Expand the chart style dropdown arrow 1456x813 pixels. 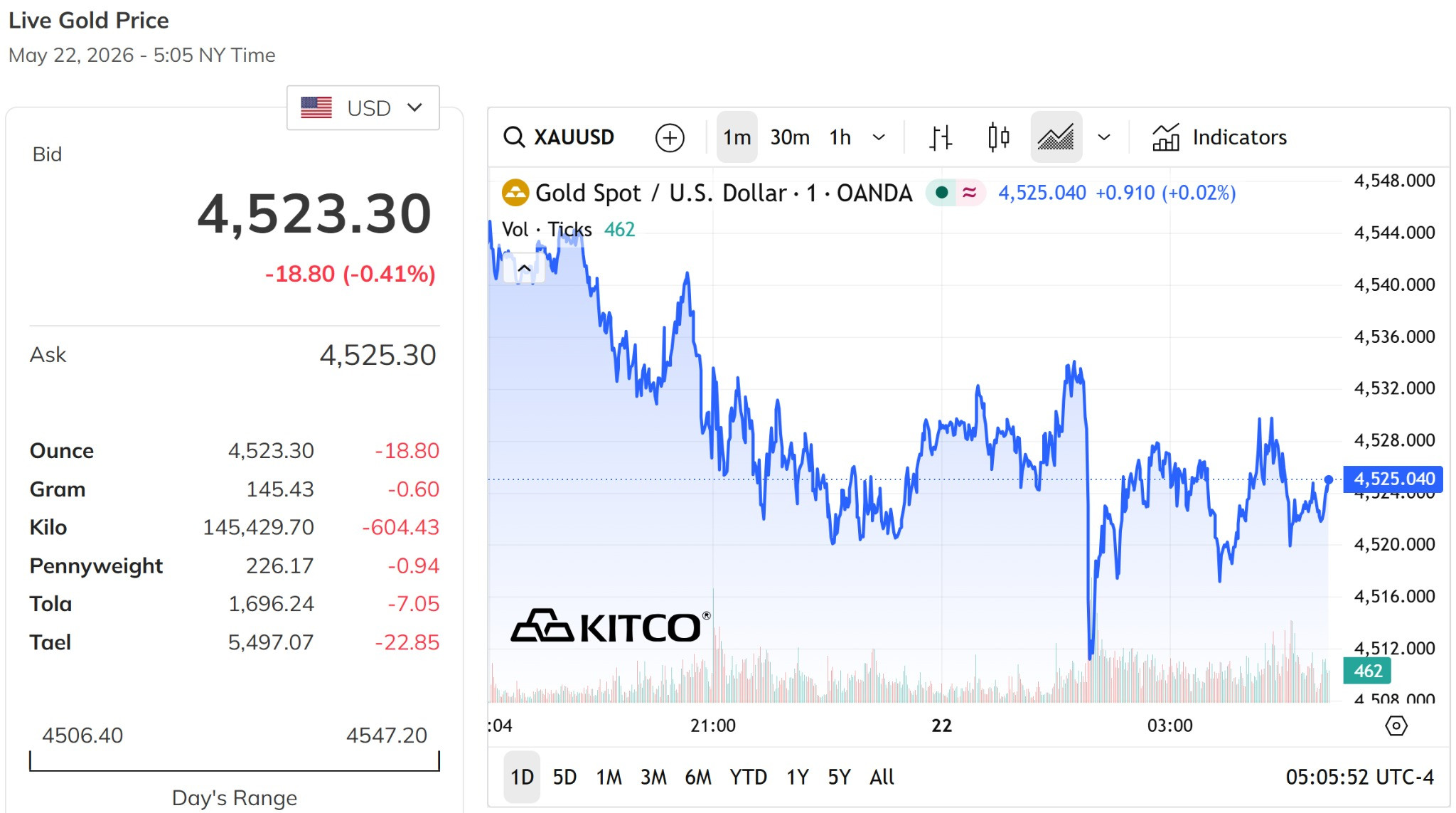tap(1103, 137)
